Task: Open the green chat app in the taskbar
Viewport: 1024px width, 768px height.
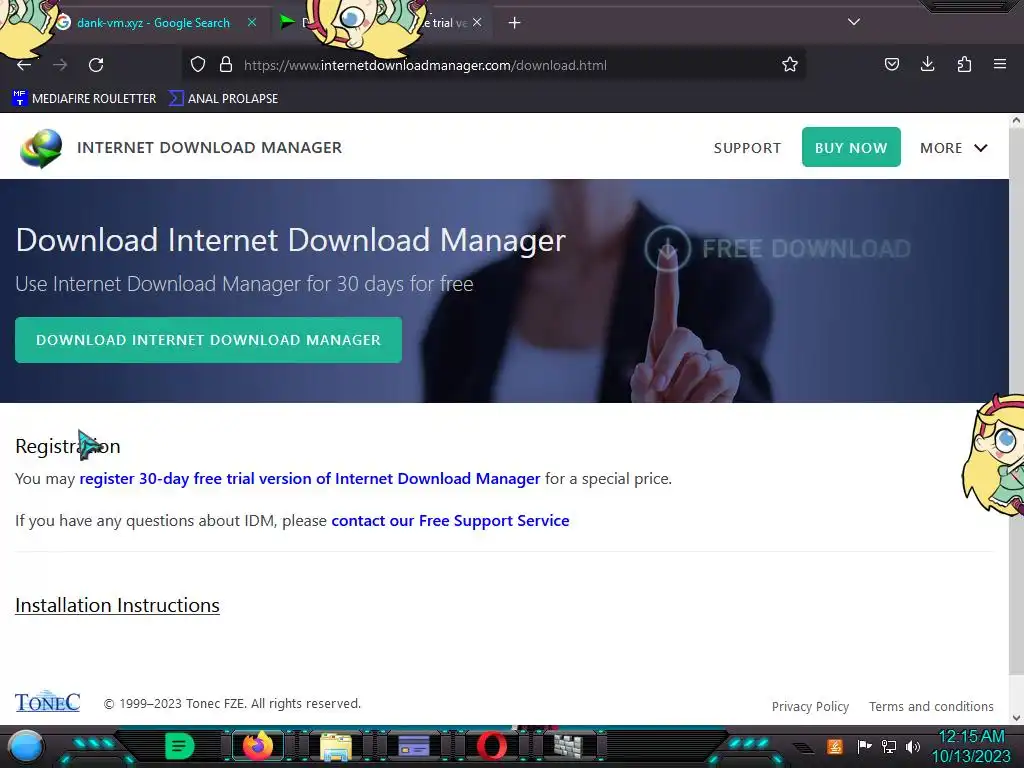Action: point(180,746)
